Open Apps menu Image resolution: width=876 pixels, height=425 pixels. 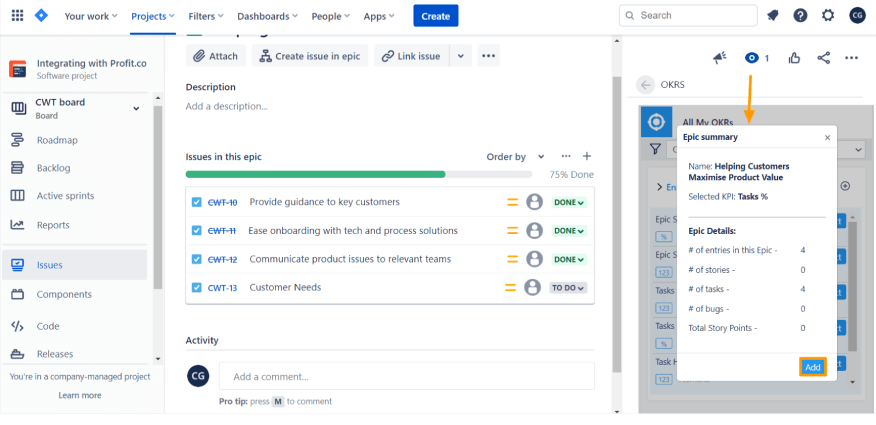coord(379,16)
